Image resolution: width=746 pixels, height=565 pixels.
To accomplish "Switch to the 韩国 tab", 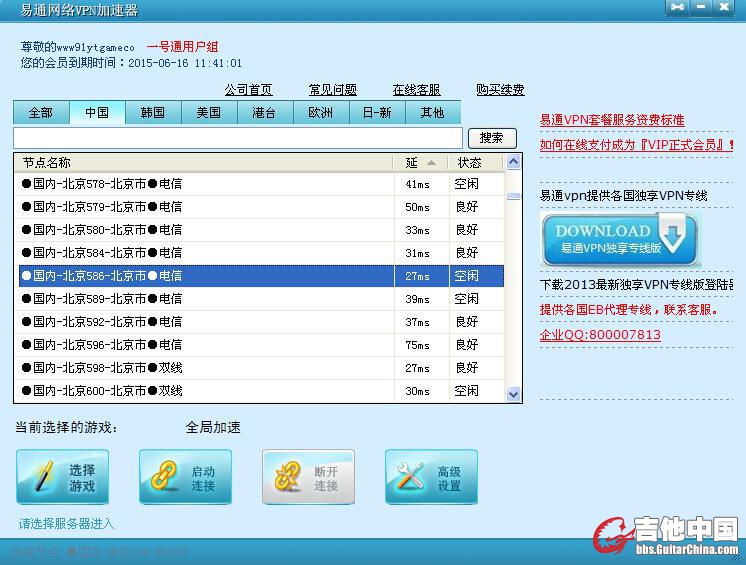I will (153, 113).
